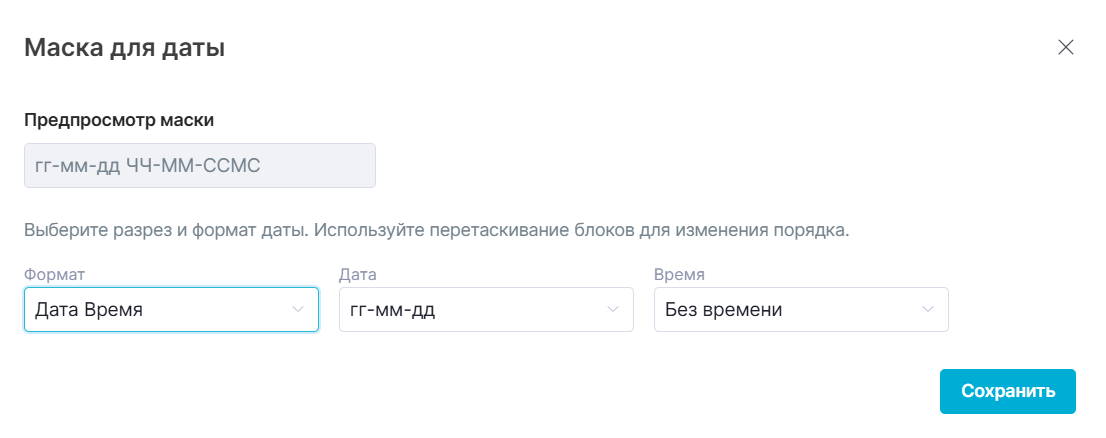Click the Выберите разрез и формат даты sentence
Image resolution: width=1106 pixels, height=438 pixels.
166,230
